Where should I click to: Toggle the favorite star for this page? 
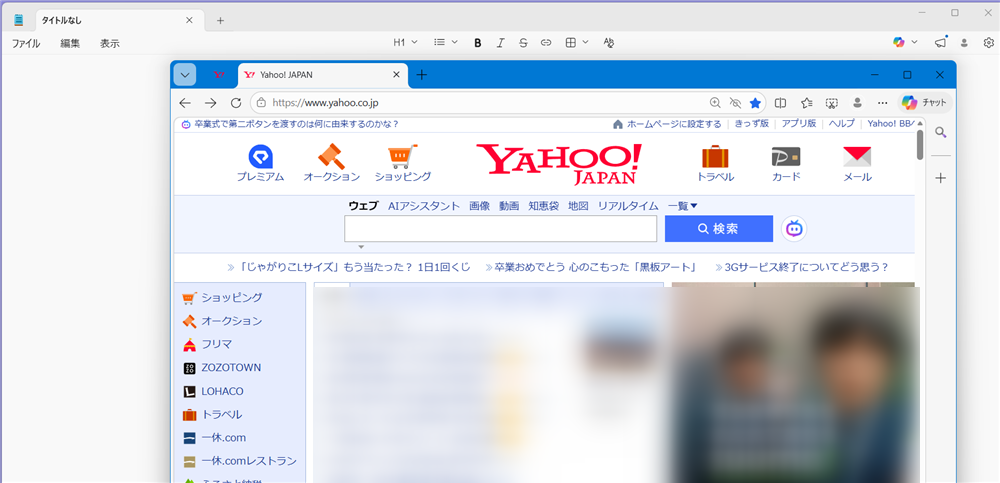click(x=755, y=103)
